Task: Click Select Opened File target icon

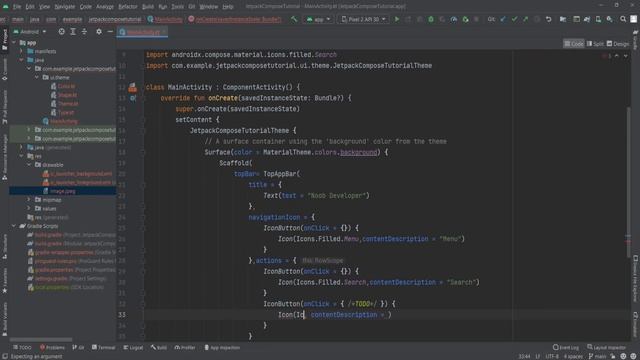Action: (x=61, y=31)
